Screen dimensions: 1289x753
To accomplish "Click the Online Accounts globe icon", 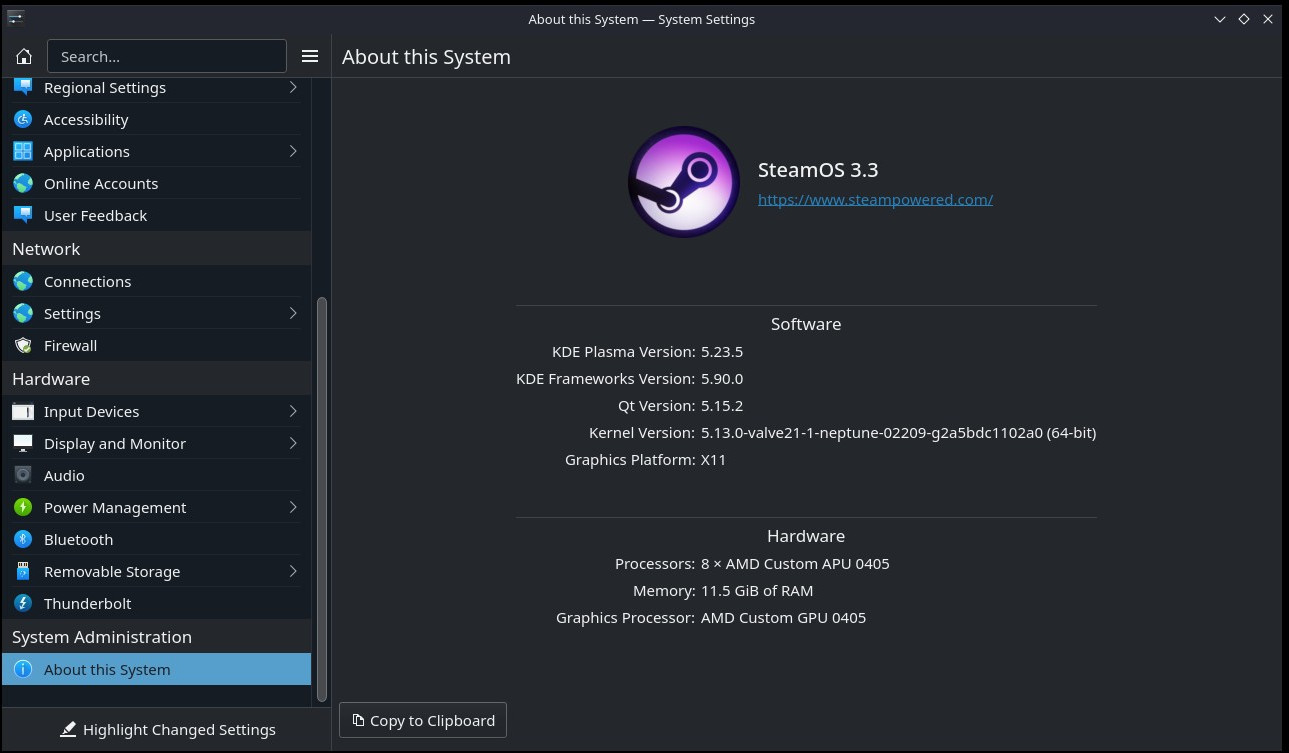I will 23,183.
